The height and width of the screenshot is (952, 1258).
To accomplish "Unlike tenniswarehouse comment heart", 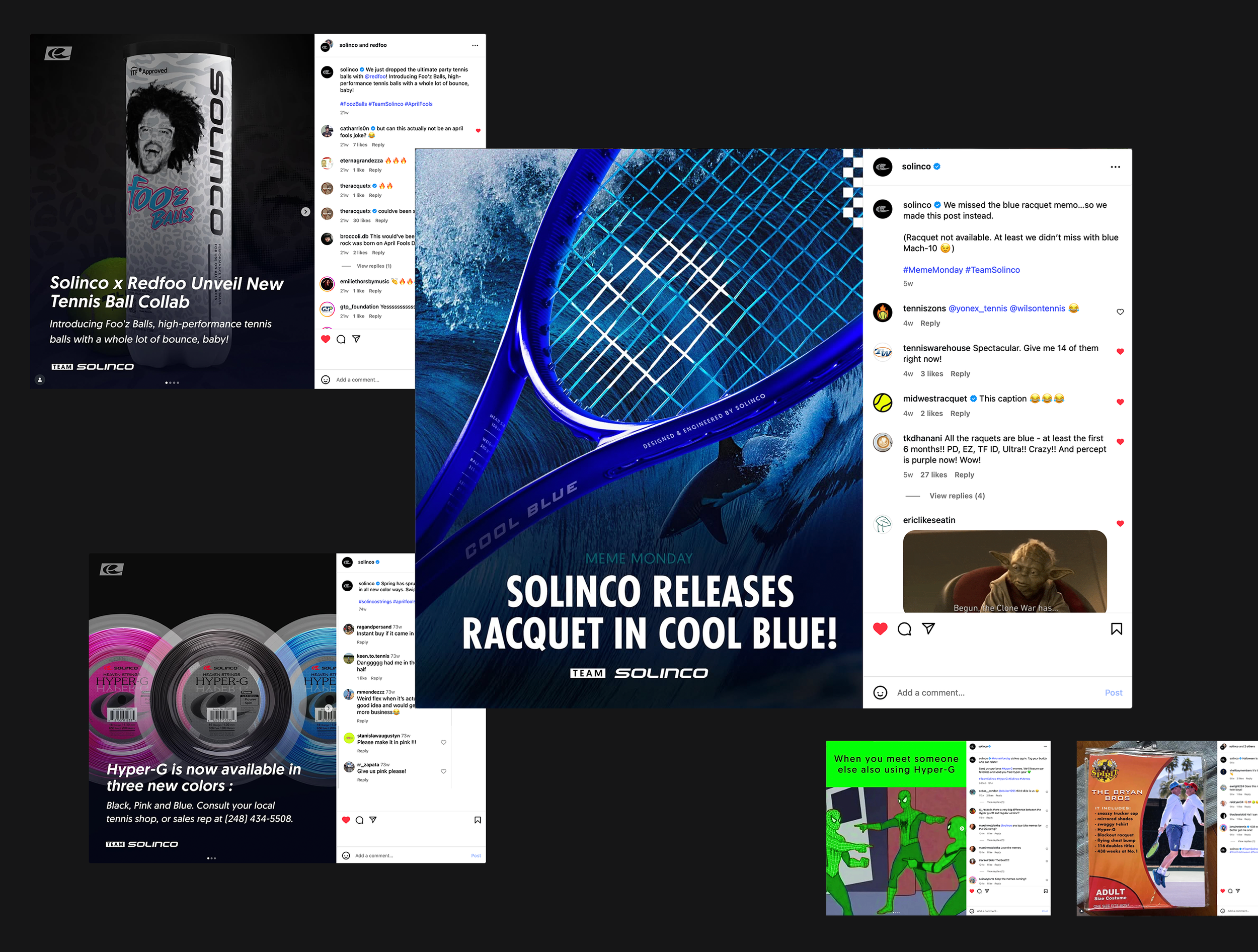I will point(1120,351).
